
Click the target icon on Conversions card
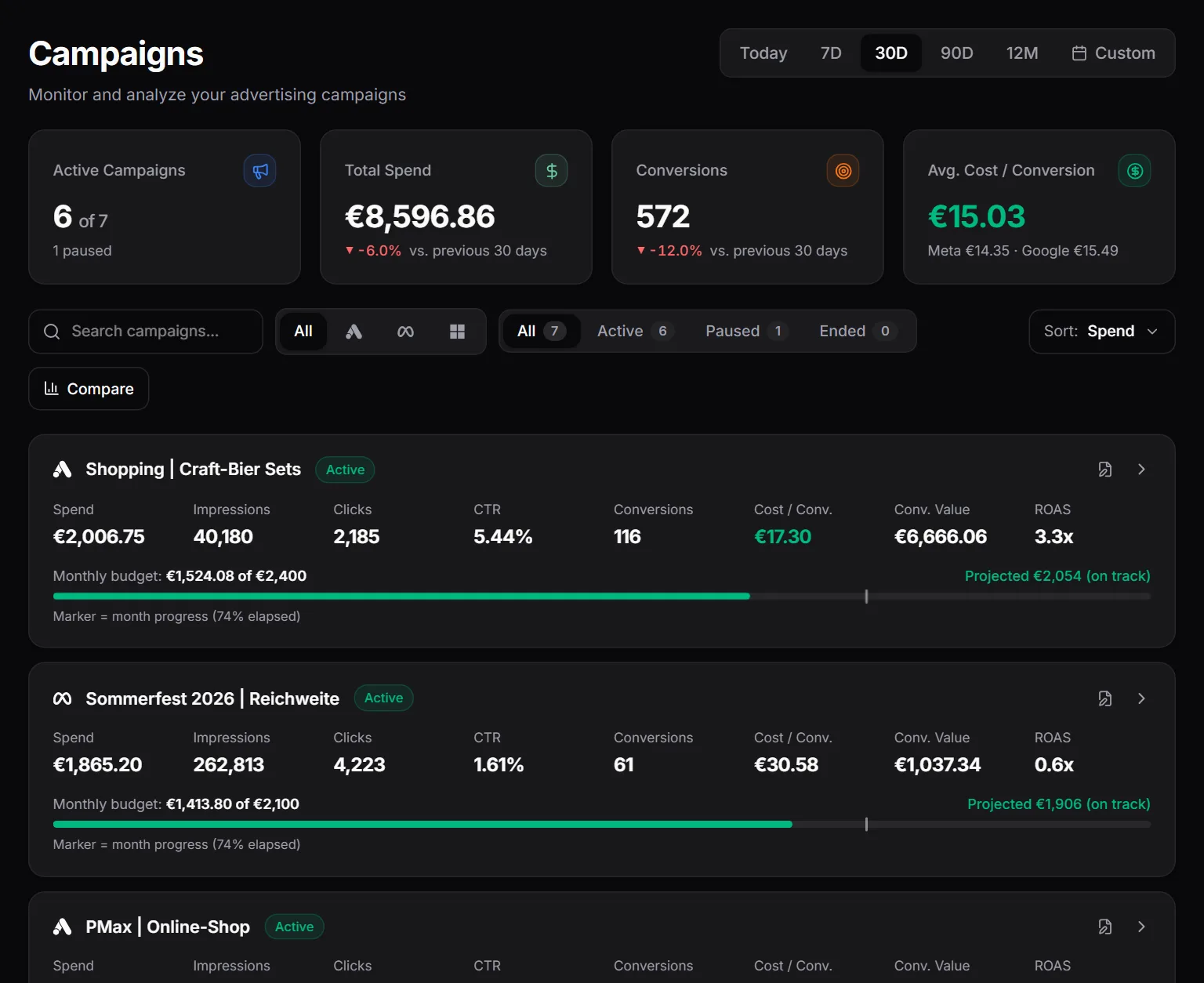[x=843, y=171]
